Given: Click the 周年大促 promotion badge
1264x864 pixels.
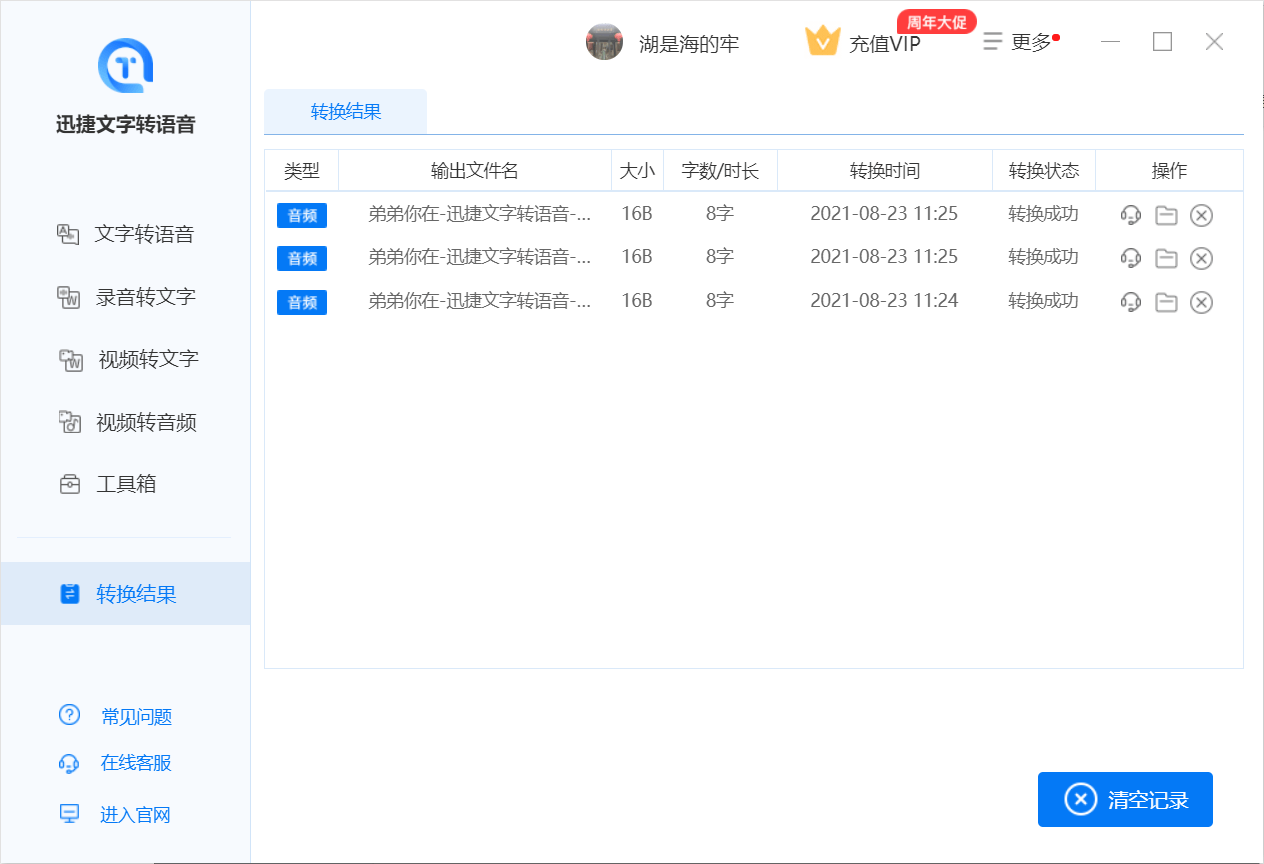Looking at the screenshot, I should (937, 22).
